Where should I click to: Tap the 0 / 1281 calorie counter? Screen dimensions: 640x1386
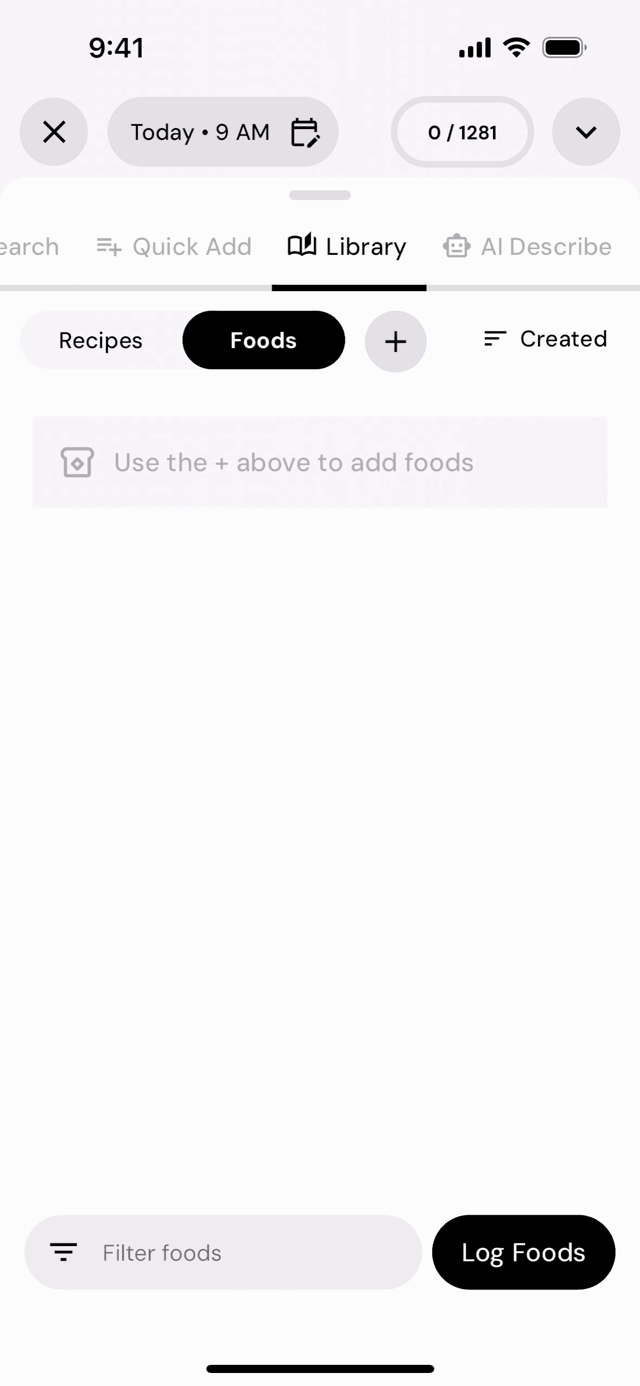[462, 132]
